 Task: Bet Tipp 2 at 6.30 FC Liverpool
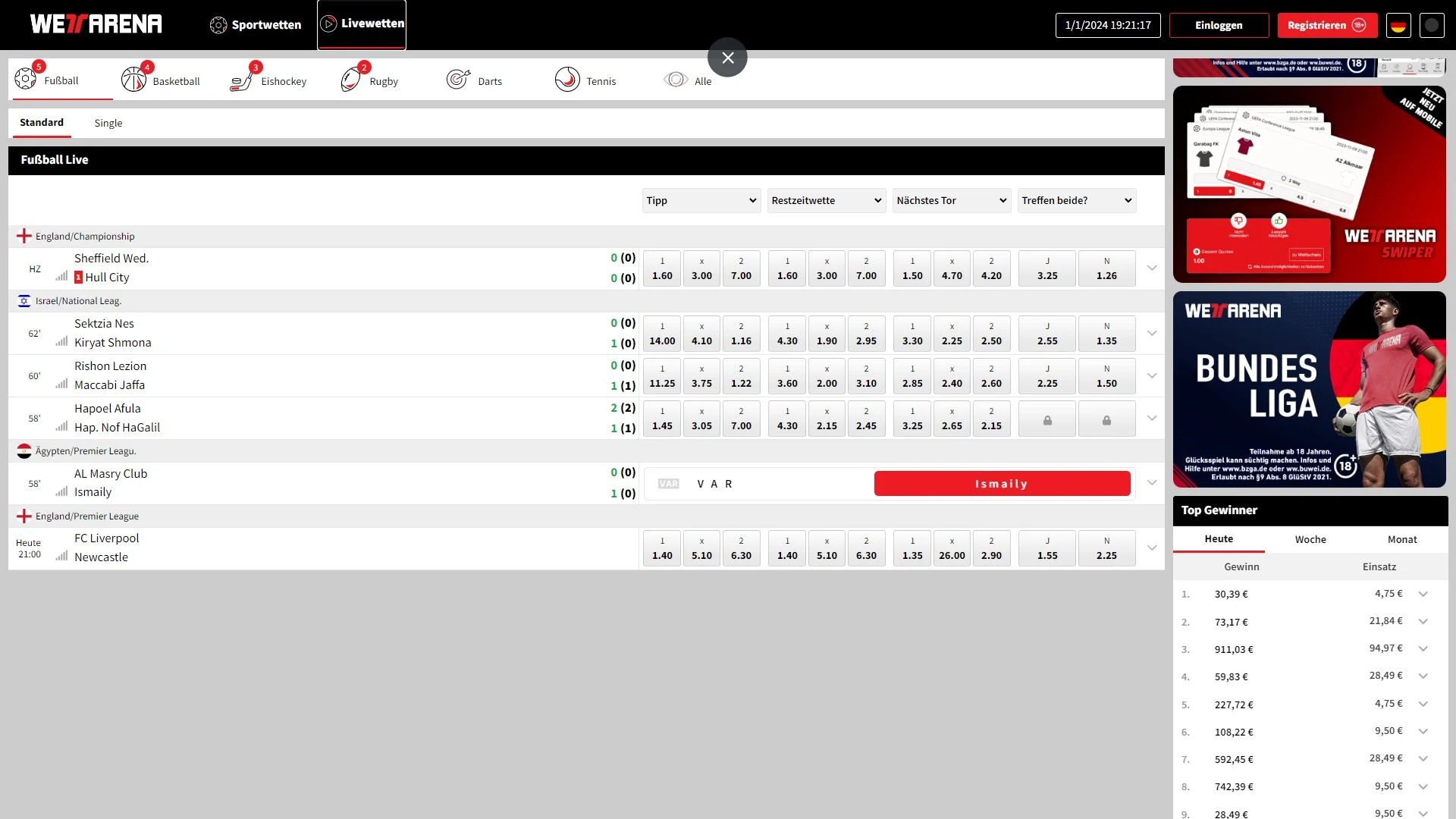[741, 548]
